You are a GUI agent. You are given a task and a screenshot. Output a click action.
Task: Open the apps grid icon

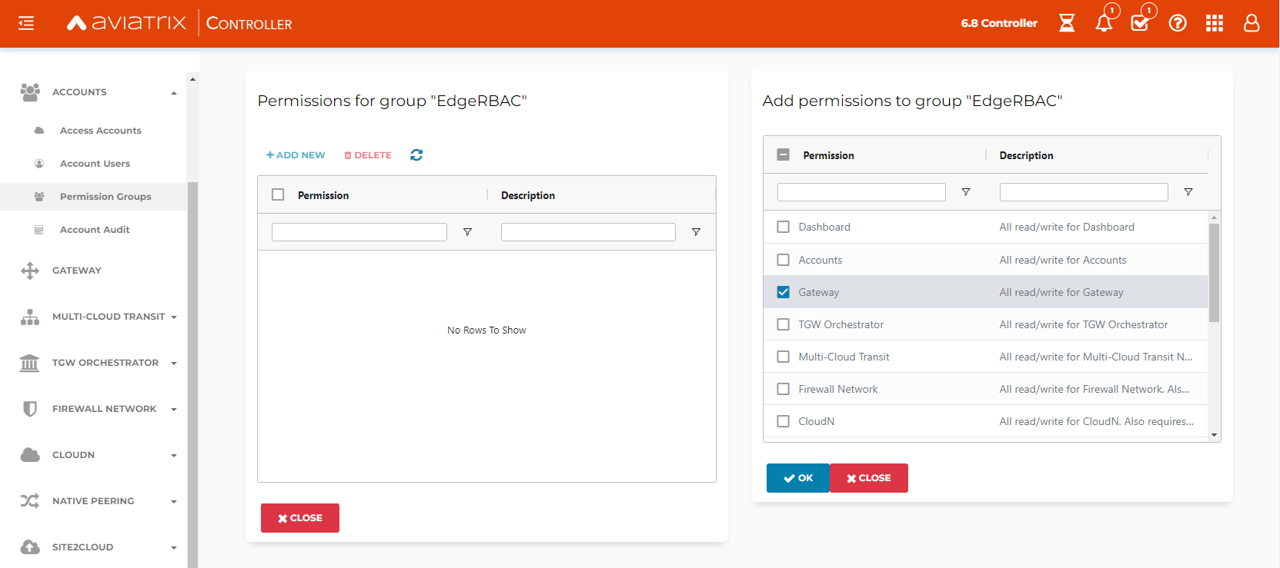point(1214,23)
